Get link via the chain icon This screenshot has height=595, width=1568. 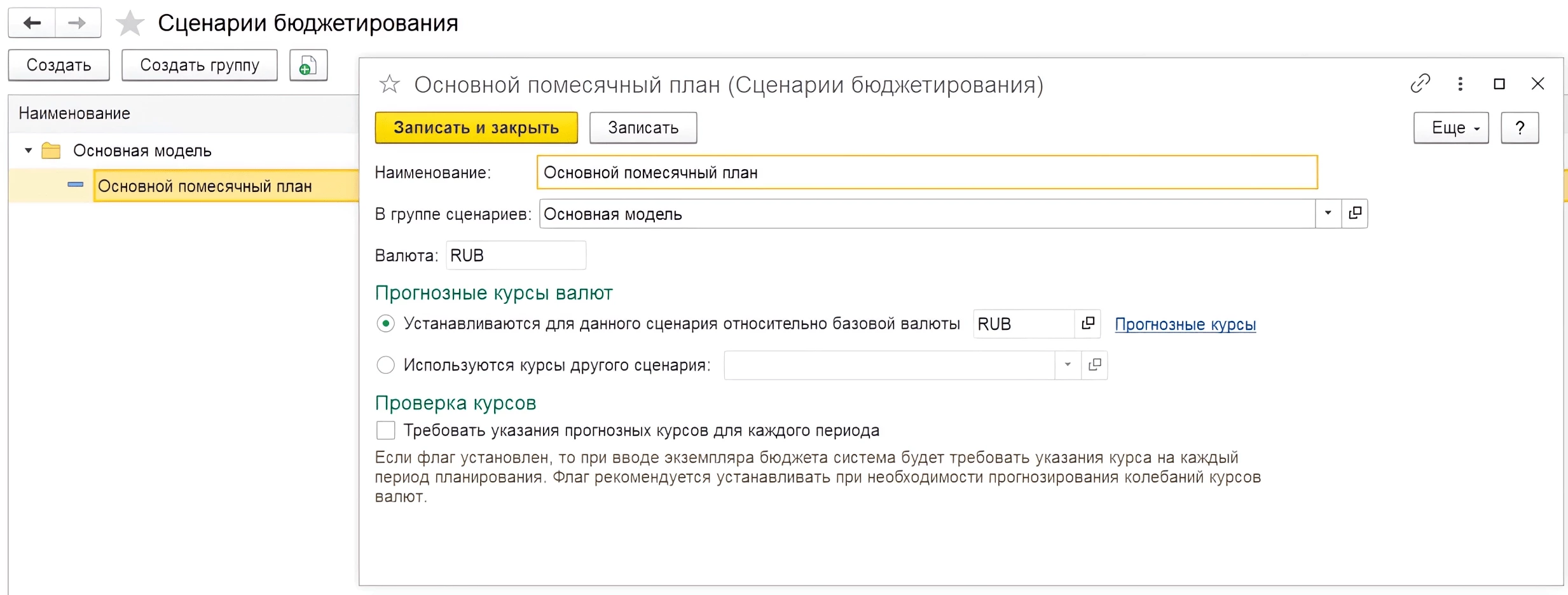point(1420,84)
